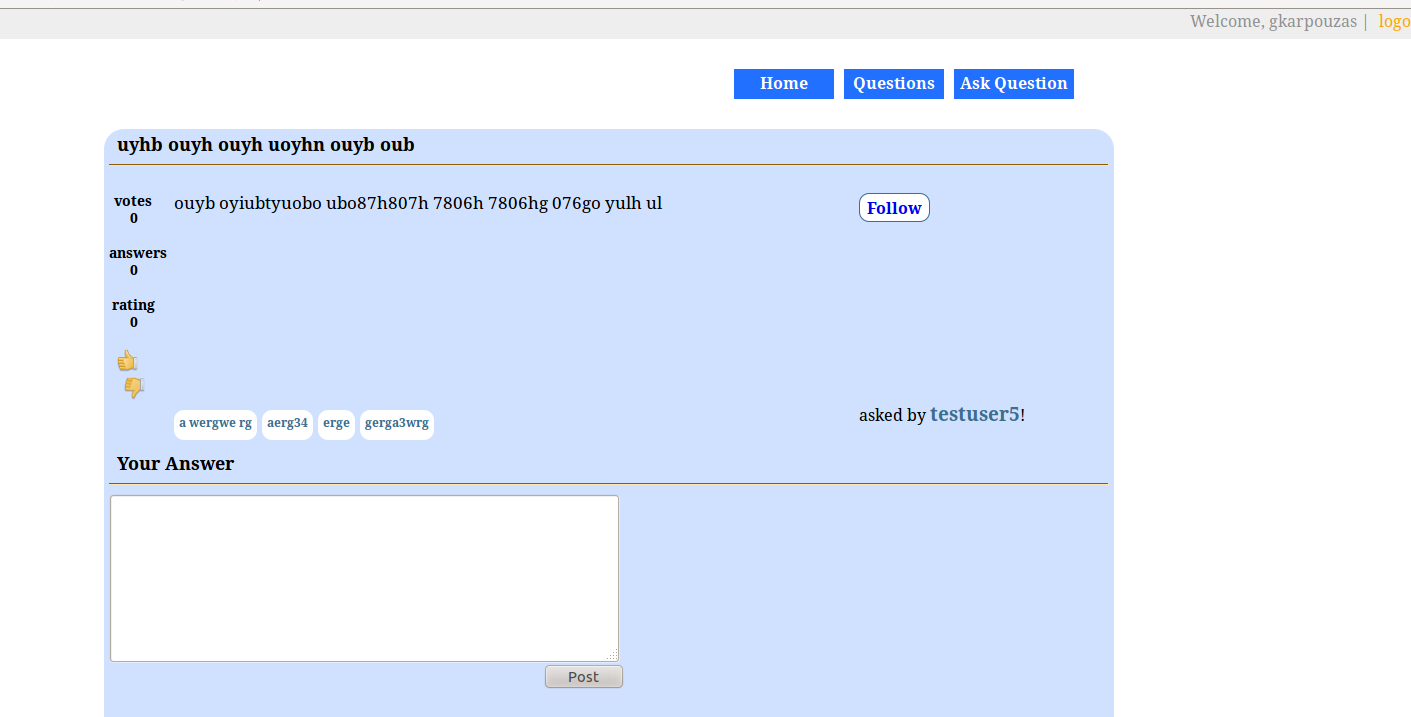Click the answers counter label

click(x=138, y=252)
